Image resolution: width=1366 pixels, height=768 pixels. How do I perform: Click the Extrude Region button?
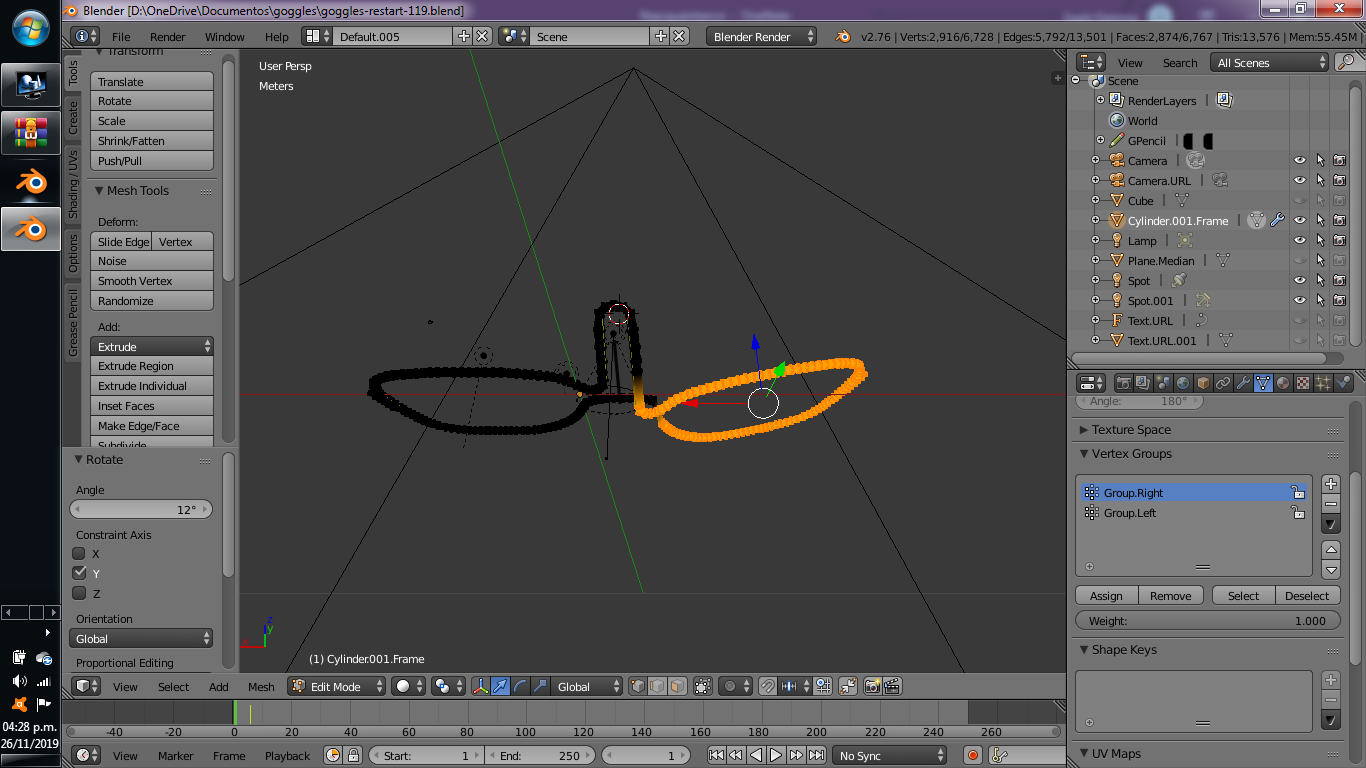coord(152,366)
